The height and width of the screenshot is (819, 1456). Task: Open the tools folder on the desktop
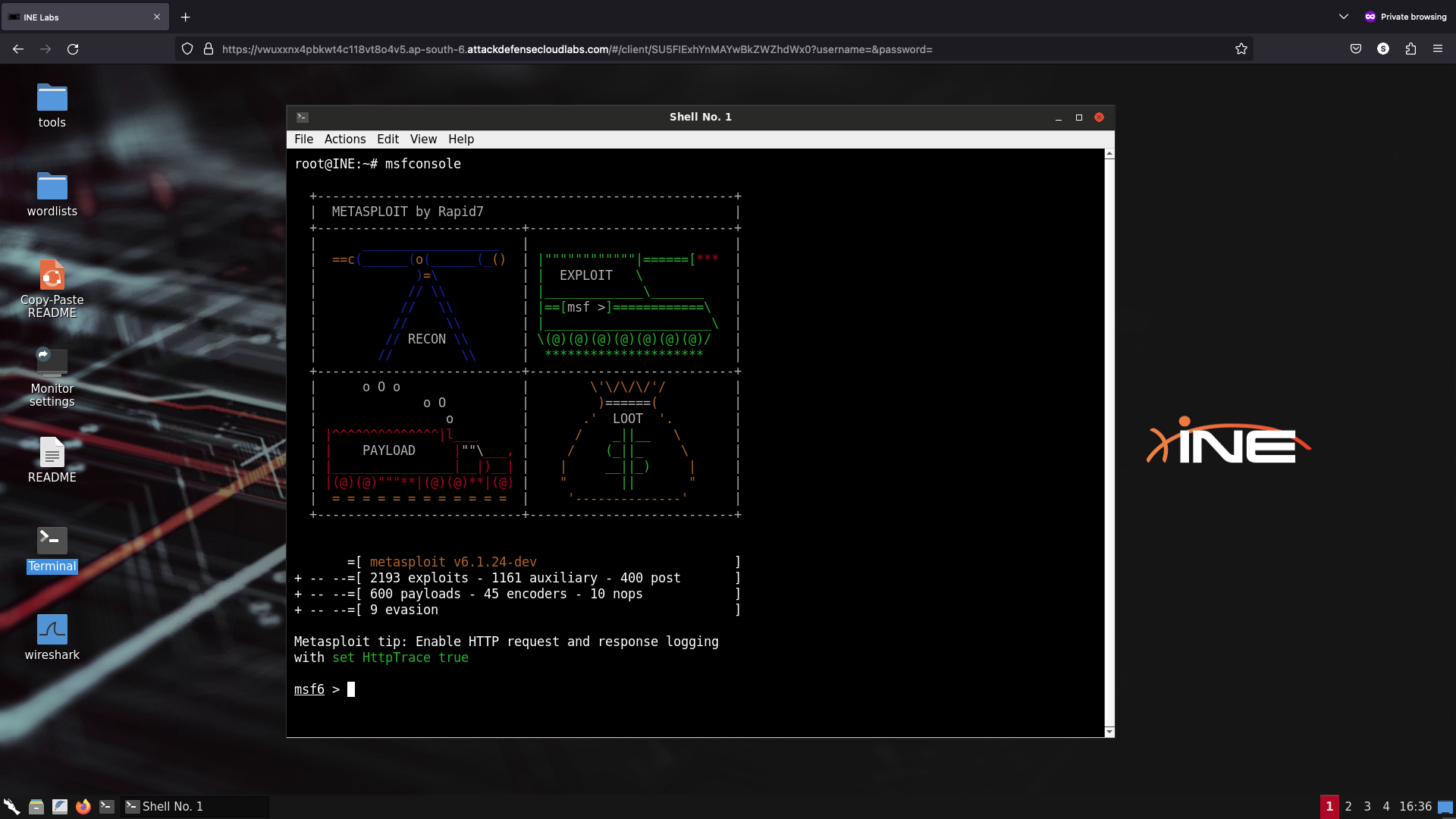point(52,105)
